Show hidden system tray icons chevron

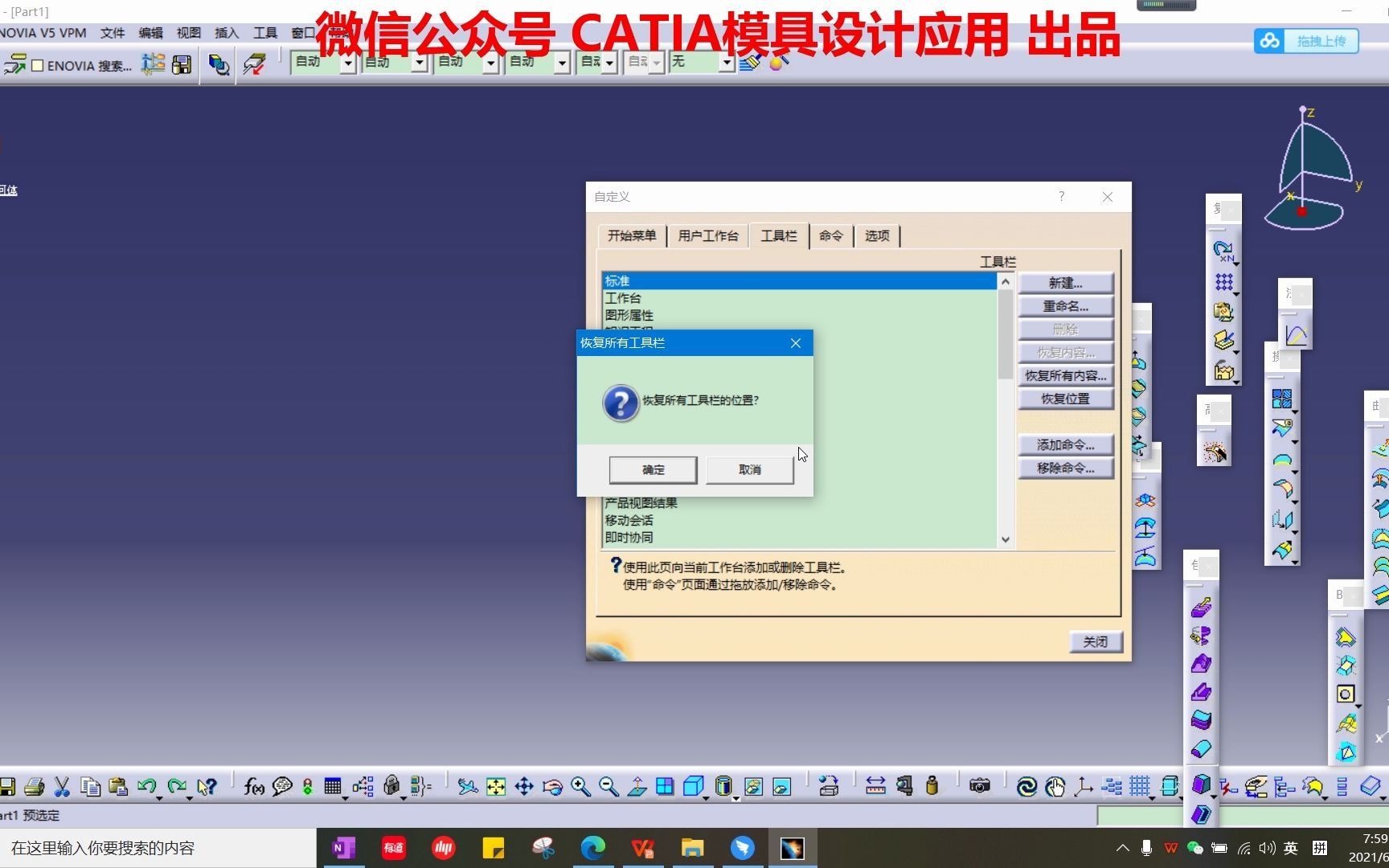1123,848
